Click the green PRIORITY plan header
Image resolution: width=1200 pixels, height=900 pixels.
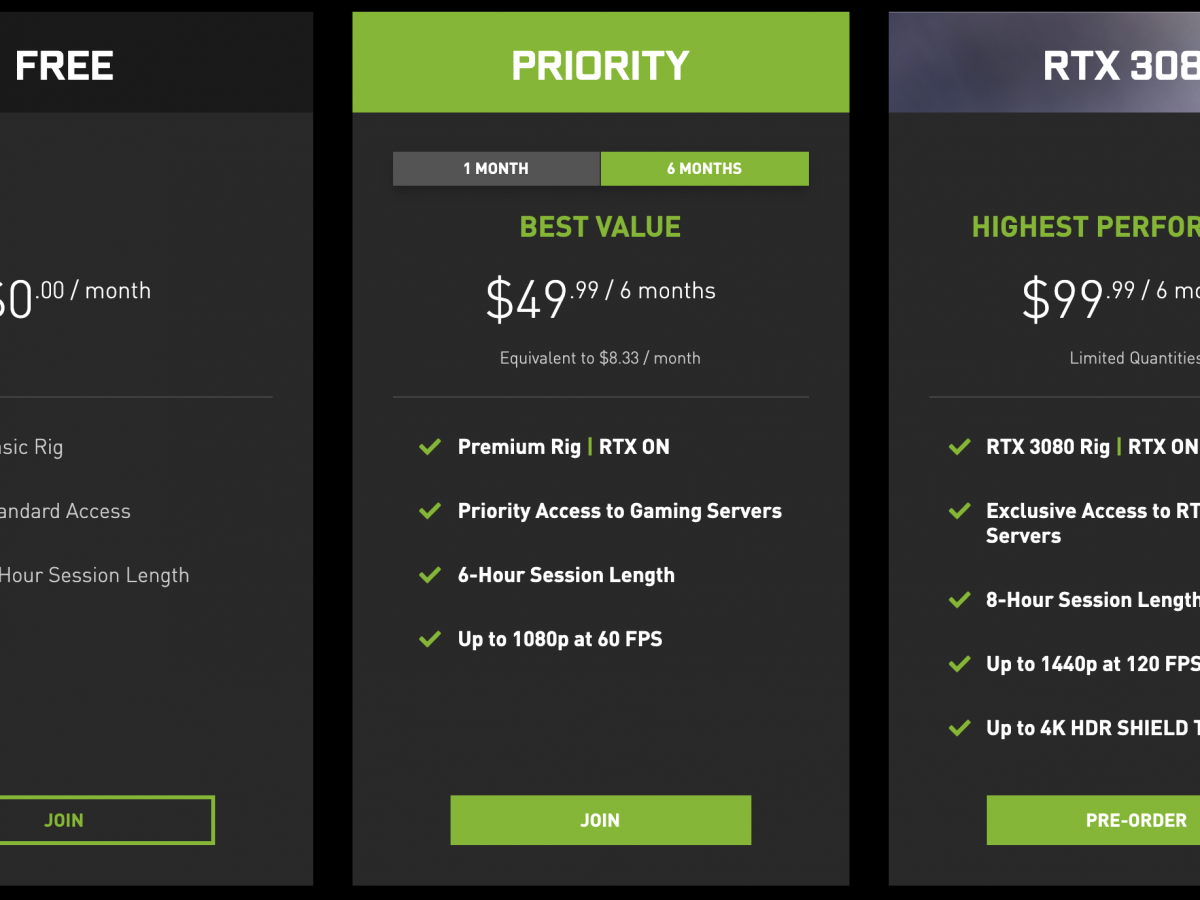(x=600, y=66)
